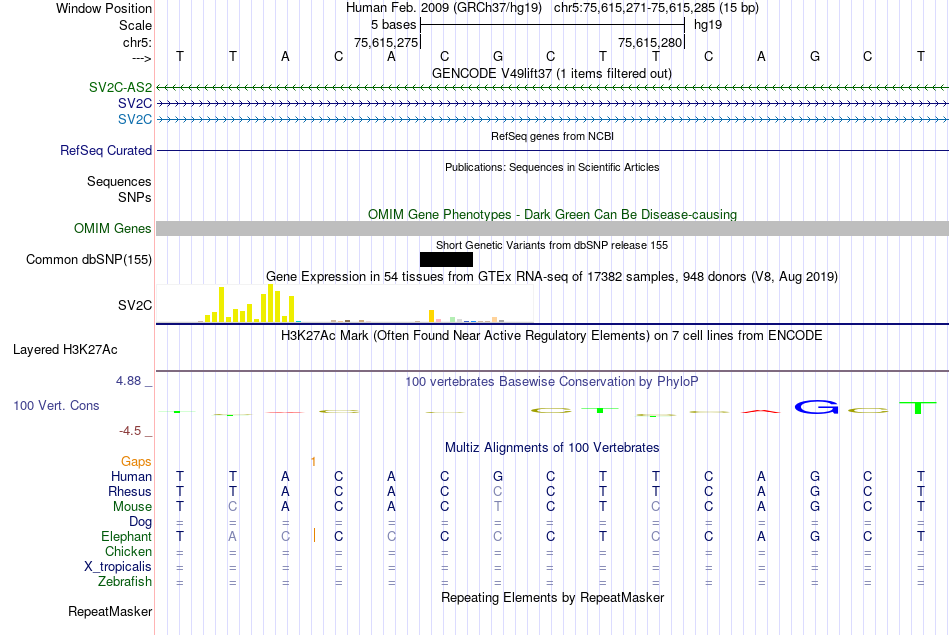Click the SNPs subtrack label
950x635 pixels.
135,198
